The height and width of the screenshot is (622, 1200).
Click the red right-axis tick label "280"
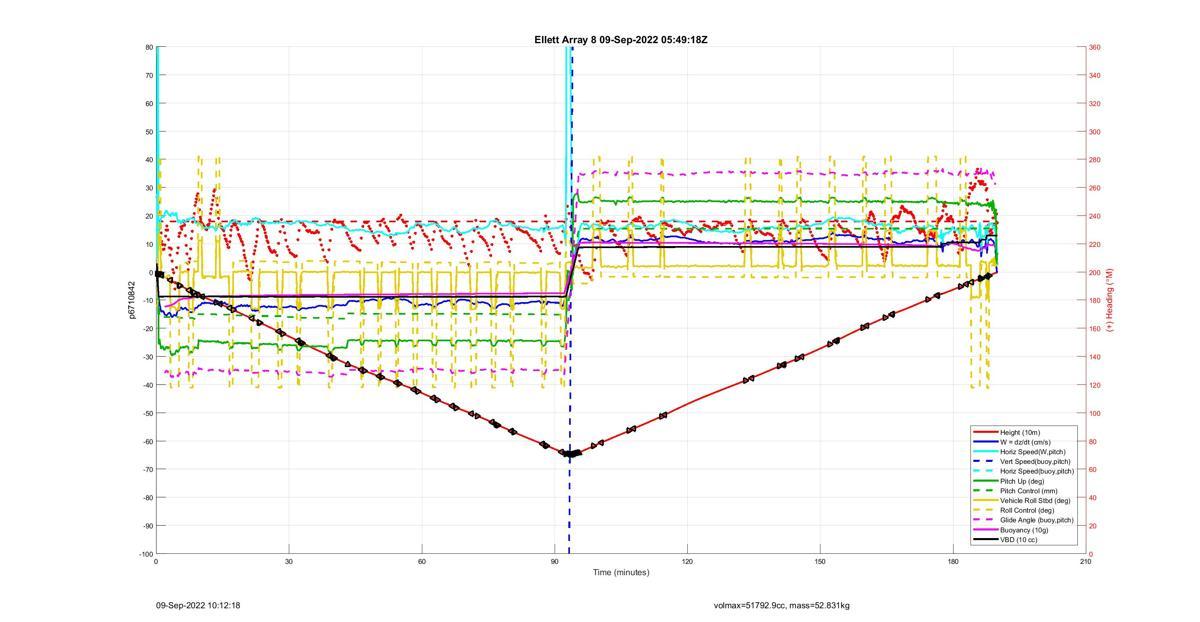[x=1094, y=160]
